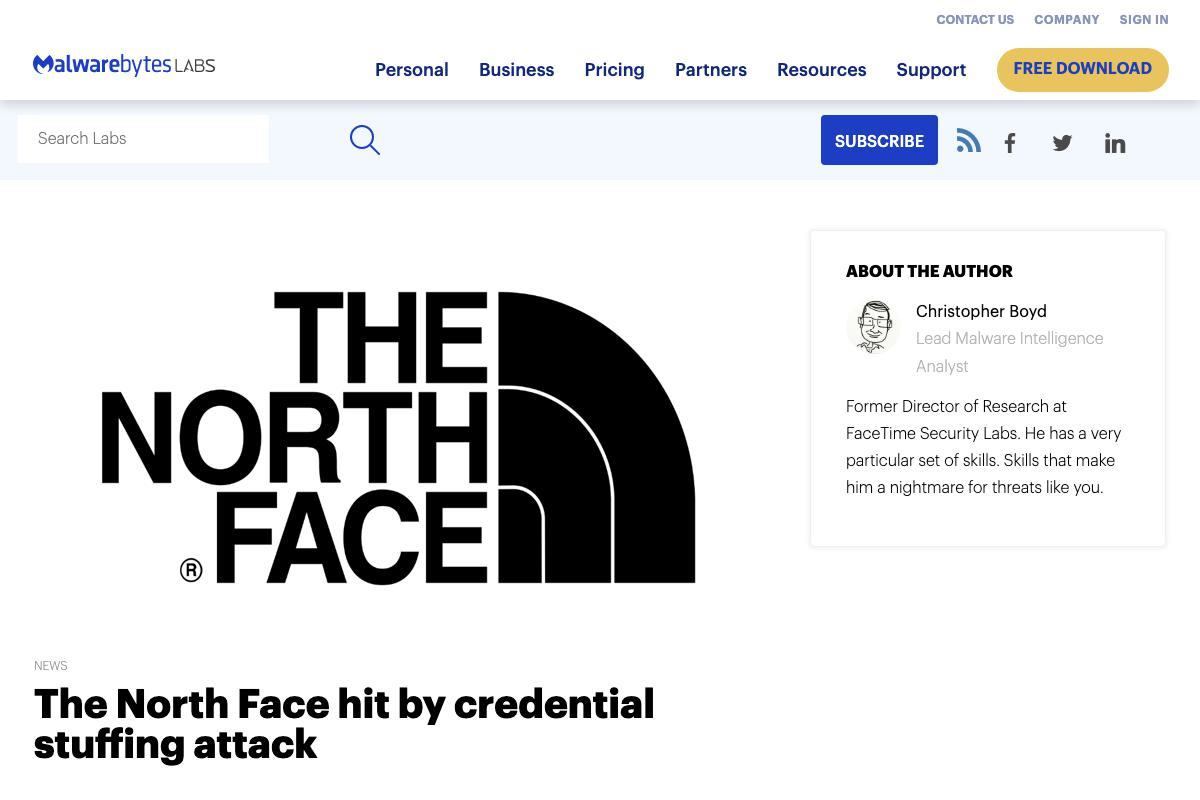
Task: Open the Support menu
Action: (931, 70)
